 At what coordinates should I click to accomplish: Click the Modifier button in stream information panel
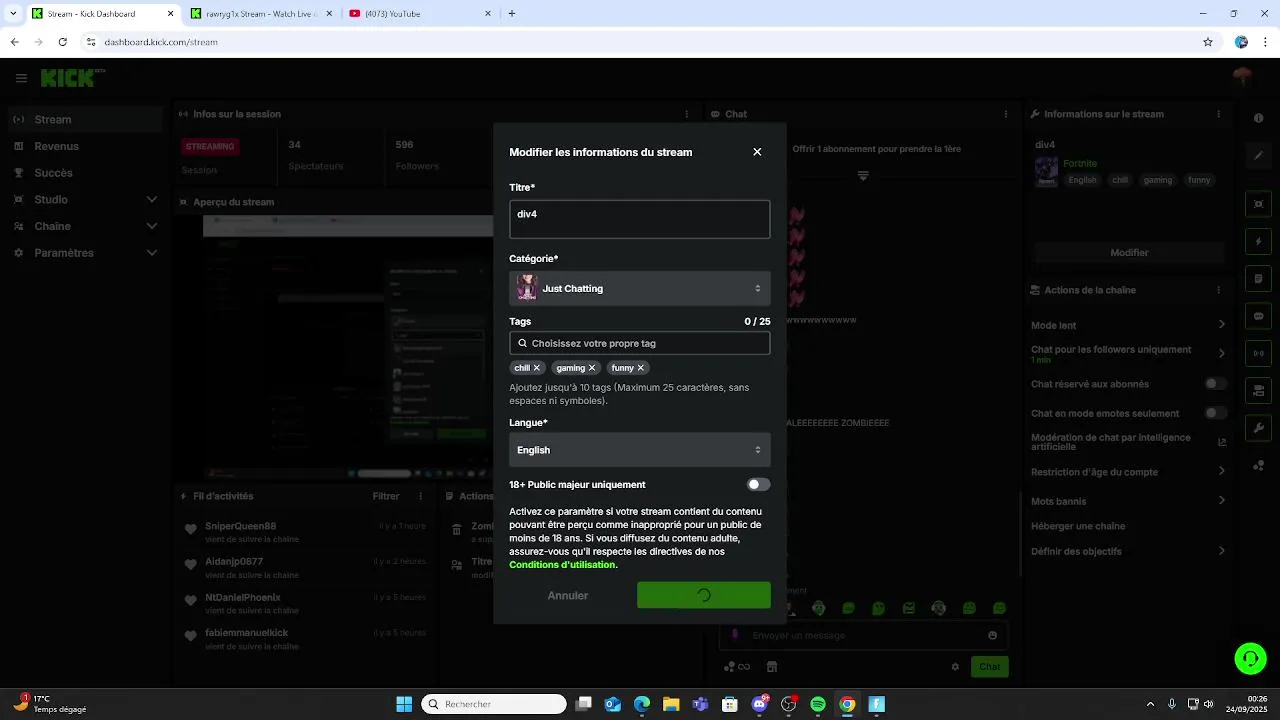point(1129,253)
